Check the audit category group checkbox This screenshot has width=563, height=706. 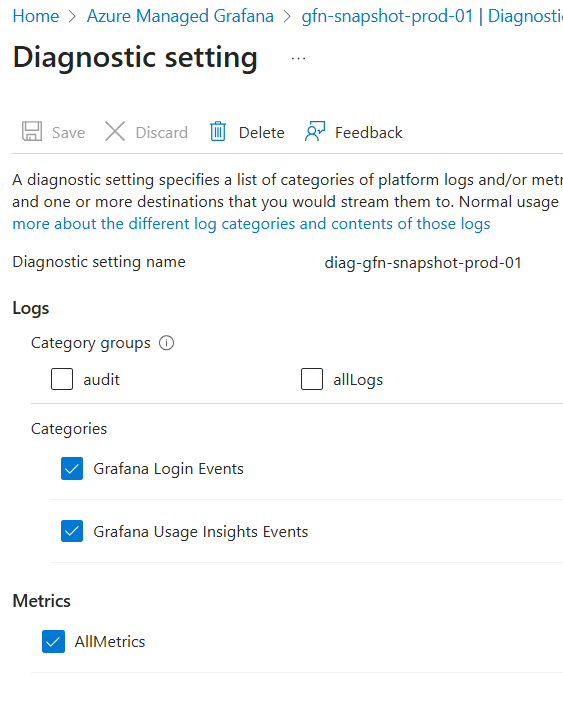(x=62, y=379)
